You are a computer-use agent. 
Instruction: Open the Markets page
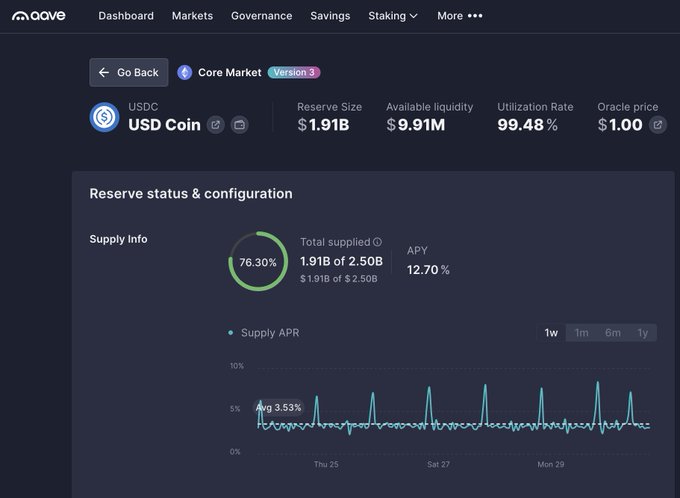[x=192, y=16]
